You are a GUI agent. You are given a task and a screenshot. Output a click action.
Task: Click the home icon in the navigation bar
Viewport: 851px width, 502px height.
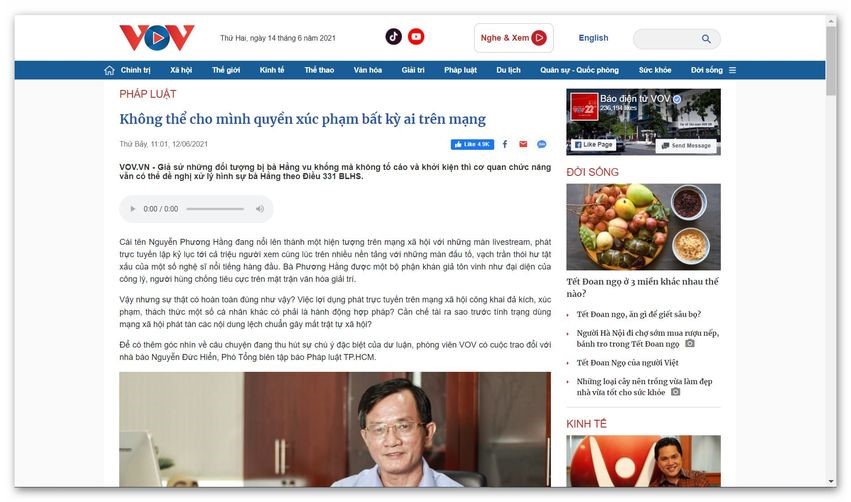[109, 70]
